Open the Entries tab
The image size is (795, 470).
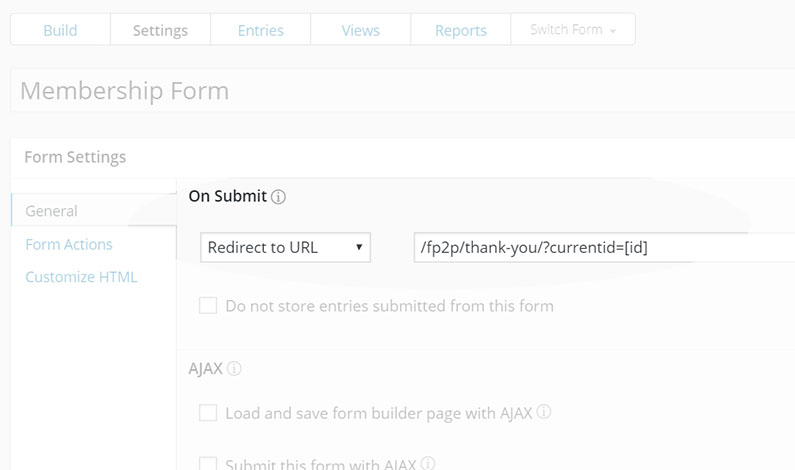261,30
